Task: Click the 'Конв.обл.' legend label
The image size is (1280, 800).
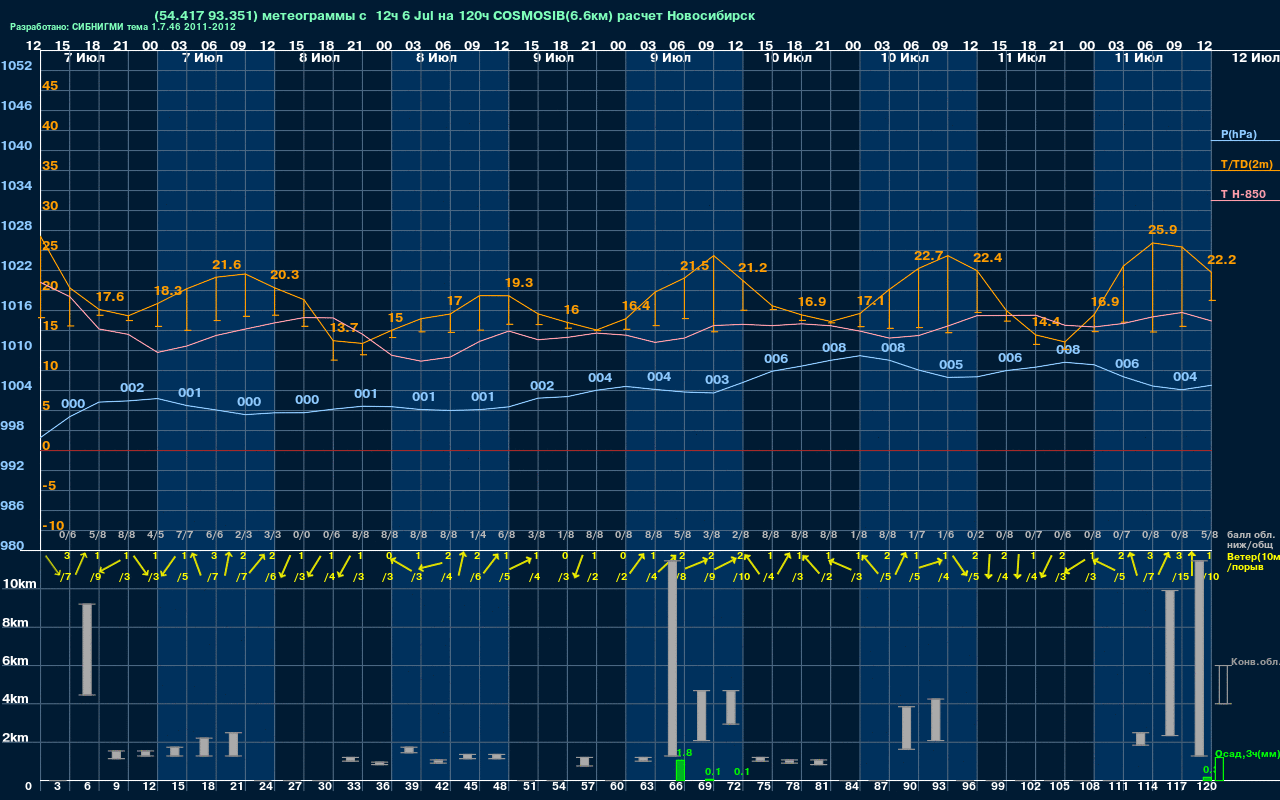Action: pos(1255,662)
